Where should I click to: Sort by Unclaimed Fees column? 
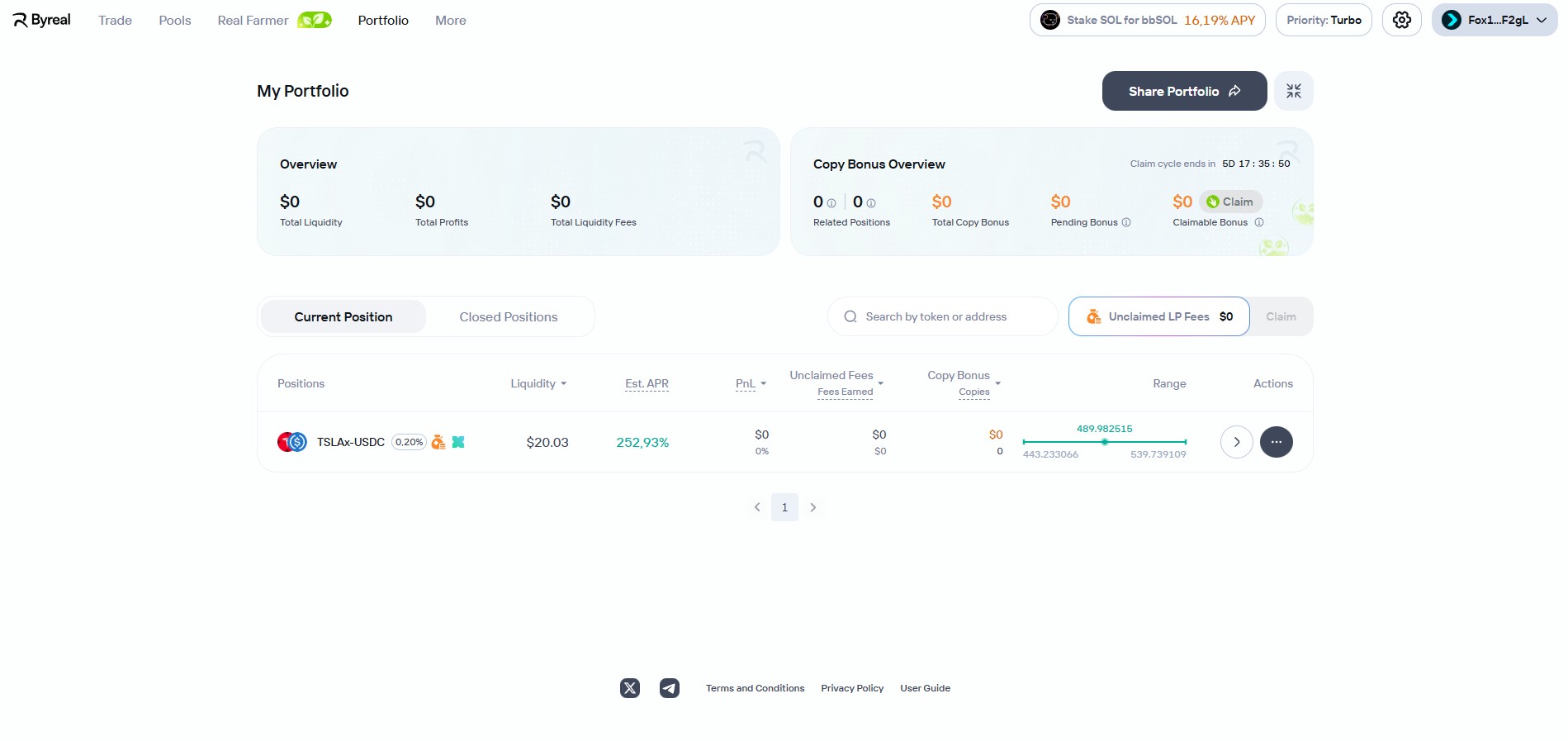836,376
